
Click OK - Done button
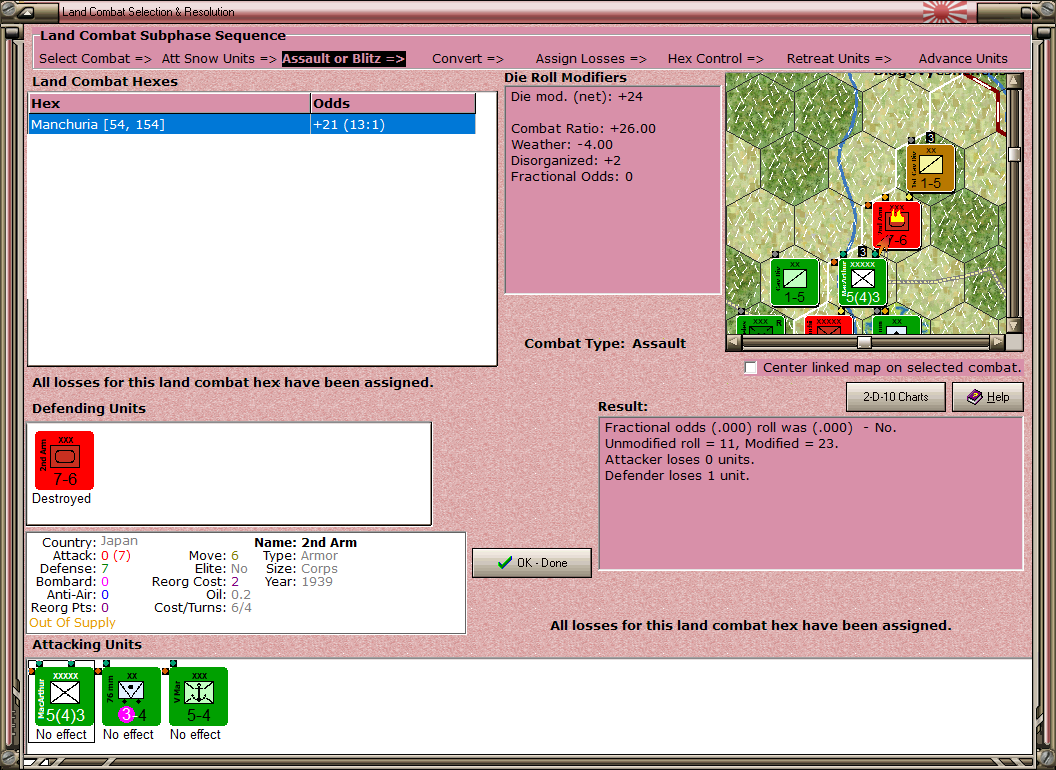532,563
